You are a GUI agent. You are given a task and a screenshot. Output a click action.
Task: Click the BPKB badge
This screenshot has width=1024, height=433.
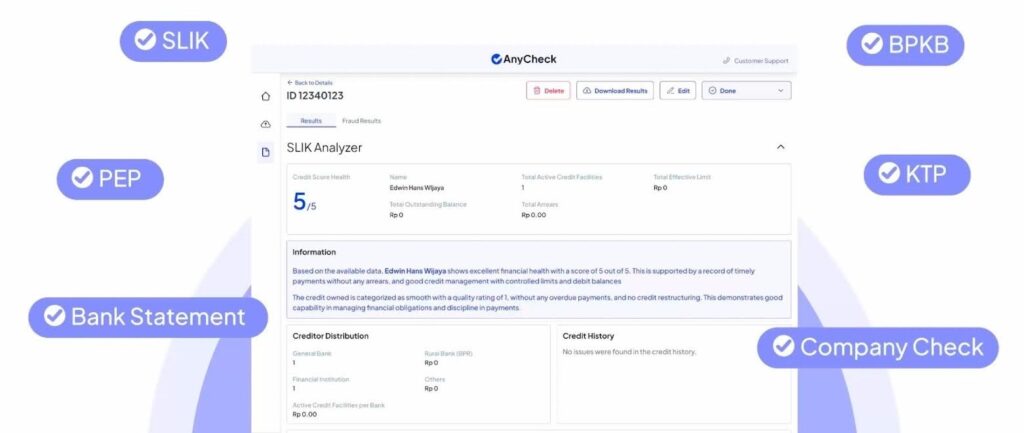(x=905, y=45)
